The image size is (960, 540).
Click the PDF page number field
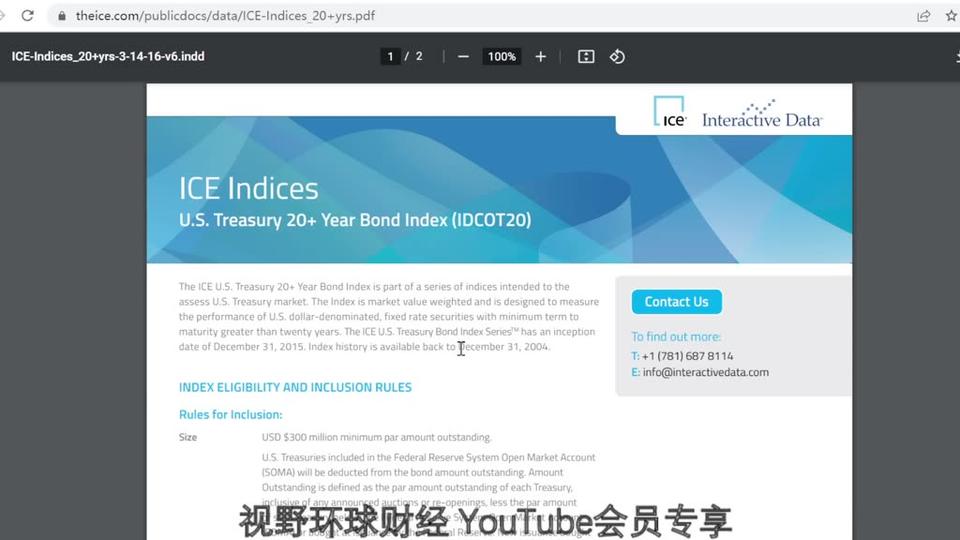[390, 56]
